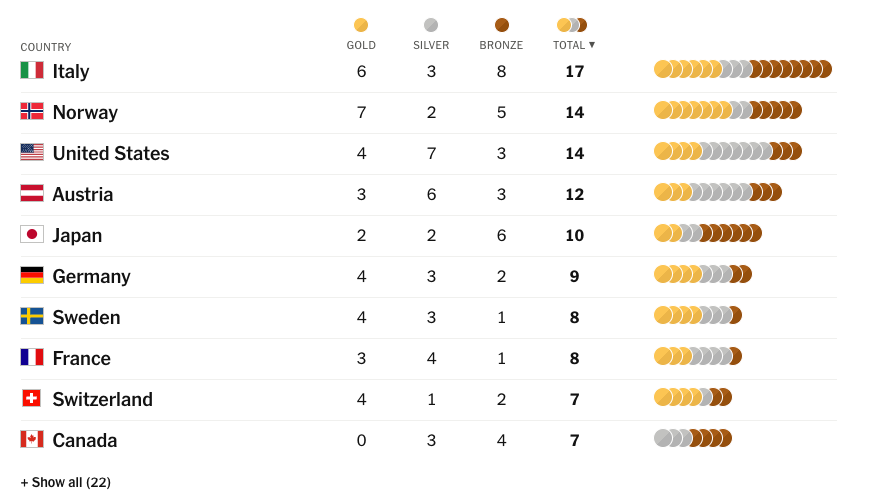Click Austria's total medal count 12
Image resolution: width=885 pixels, height=502 pixels.
574,194
